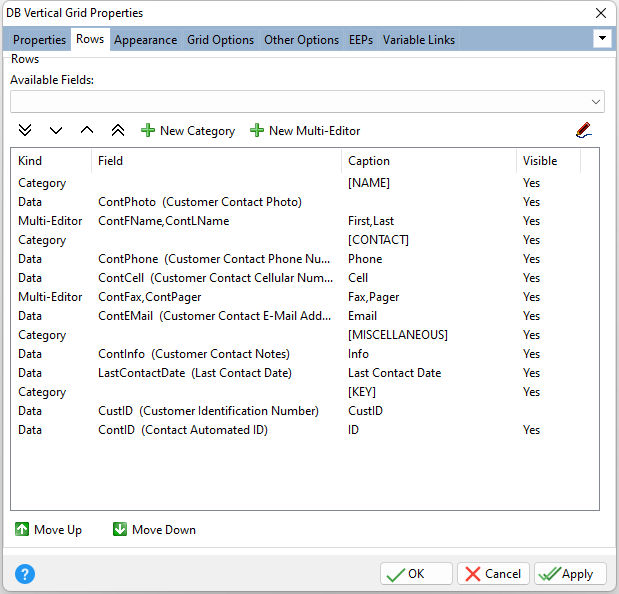
Task: Select the [CONTACT] category row
Action: point(305,240)
